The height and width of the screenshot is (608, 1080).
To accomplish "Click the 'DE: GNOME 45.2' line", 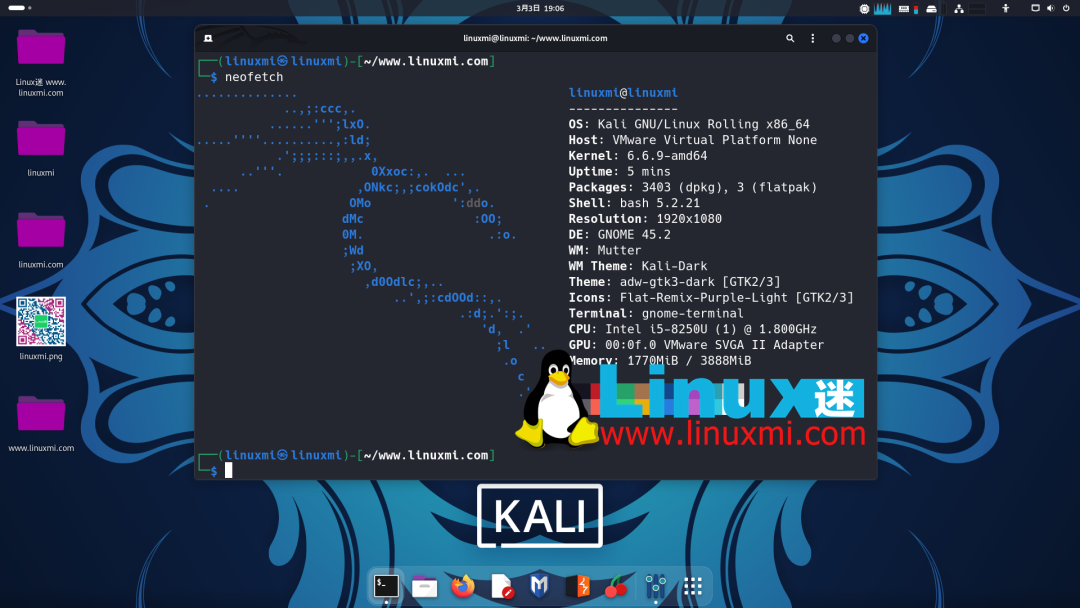I will pyautogui.click(x=619, y=235).
